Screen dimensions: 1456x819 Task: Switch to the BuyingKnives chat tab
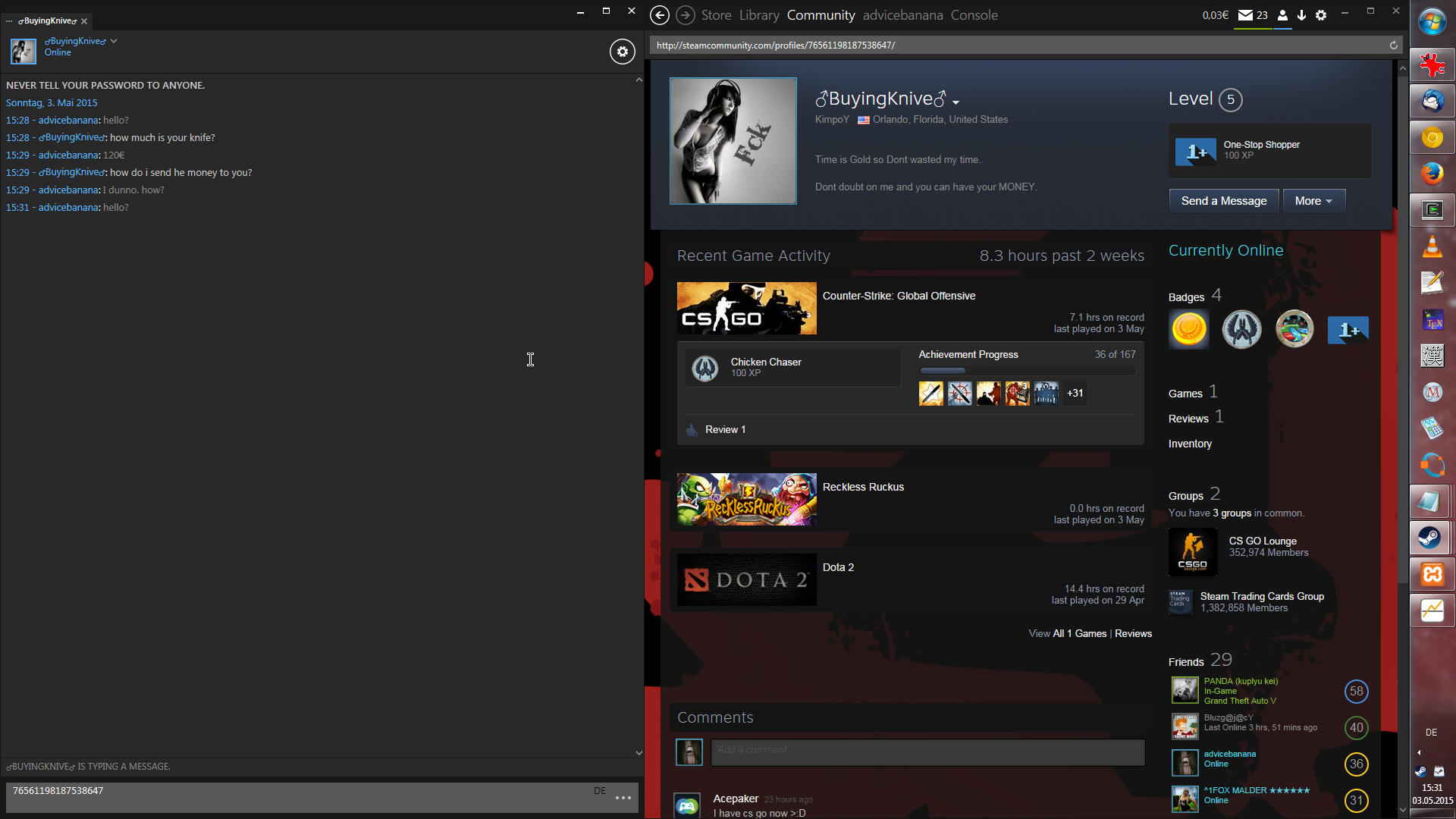click(47, 21)
